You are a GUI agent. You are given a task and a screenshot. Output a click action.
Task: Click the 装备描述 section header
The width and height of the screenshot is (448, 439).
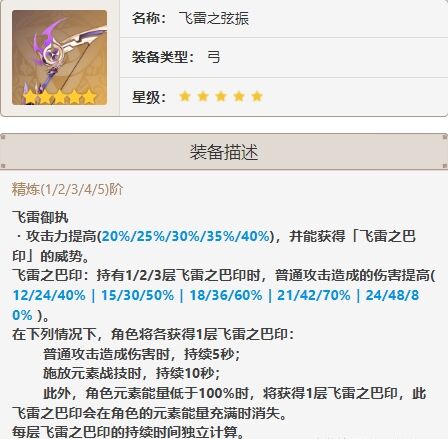point(224,152)
